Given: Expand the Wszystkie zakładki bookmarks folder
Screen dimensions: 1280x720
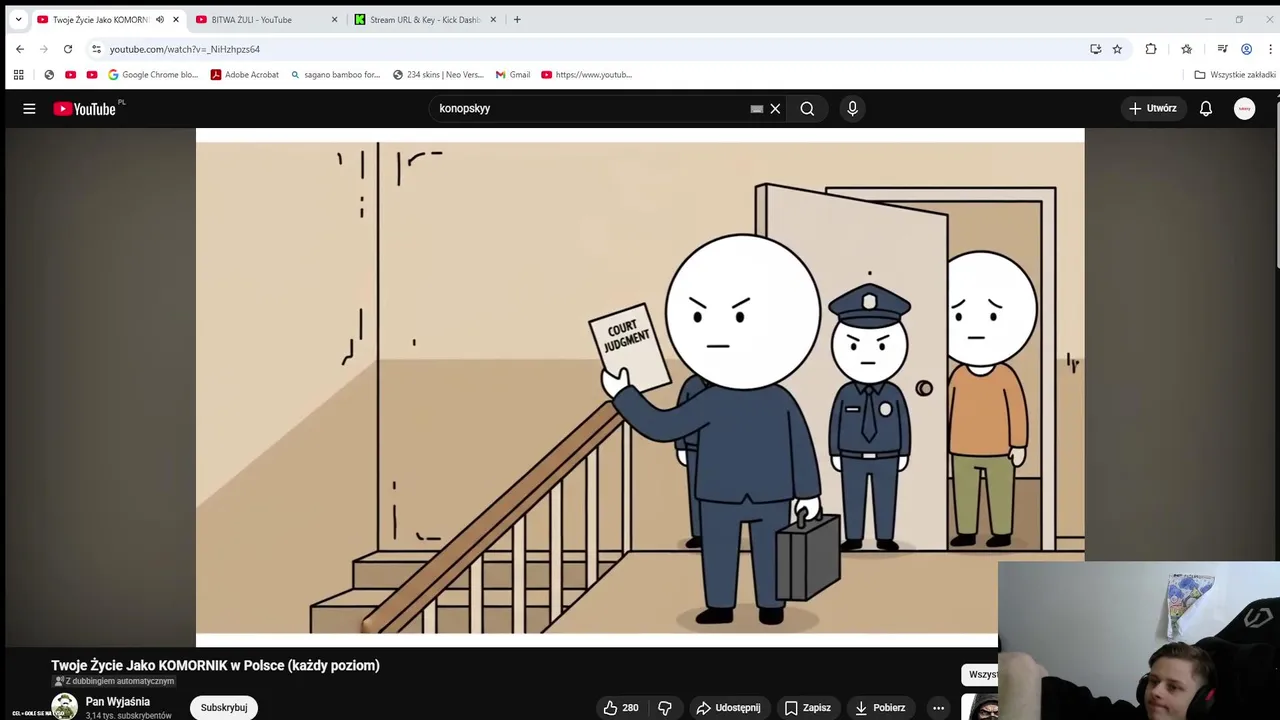Looking at the screenshot, I should click(x=1235, y=74).
